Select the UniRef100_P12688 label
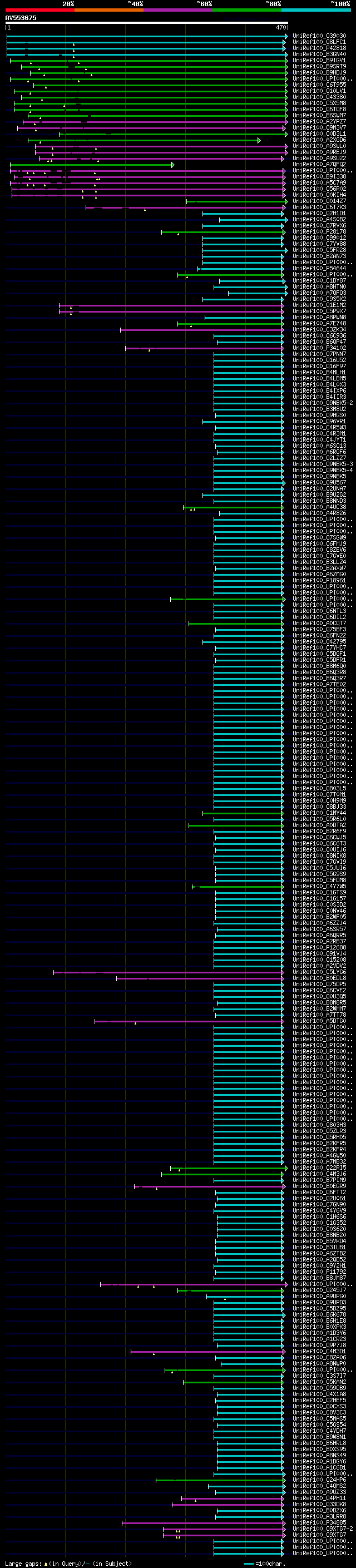 tap(319, 947)
